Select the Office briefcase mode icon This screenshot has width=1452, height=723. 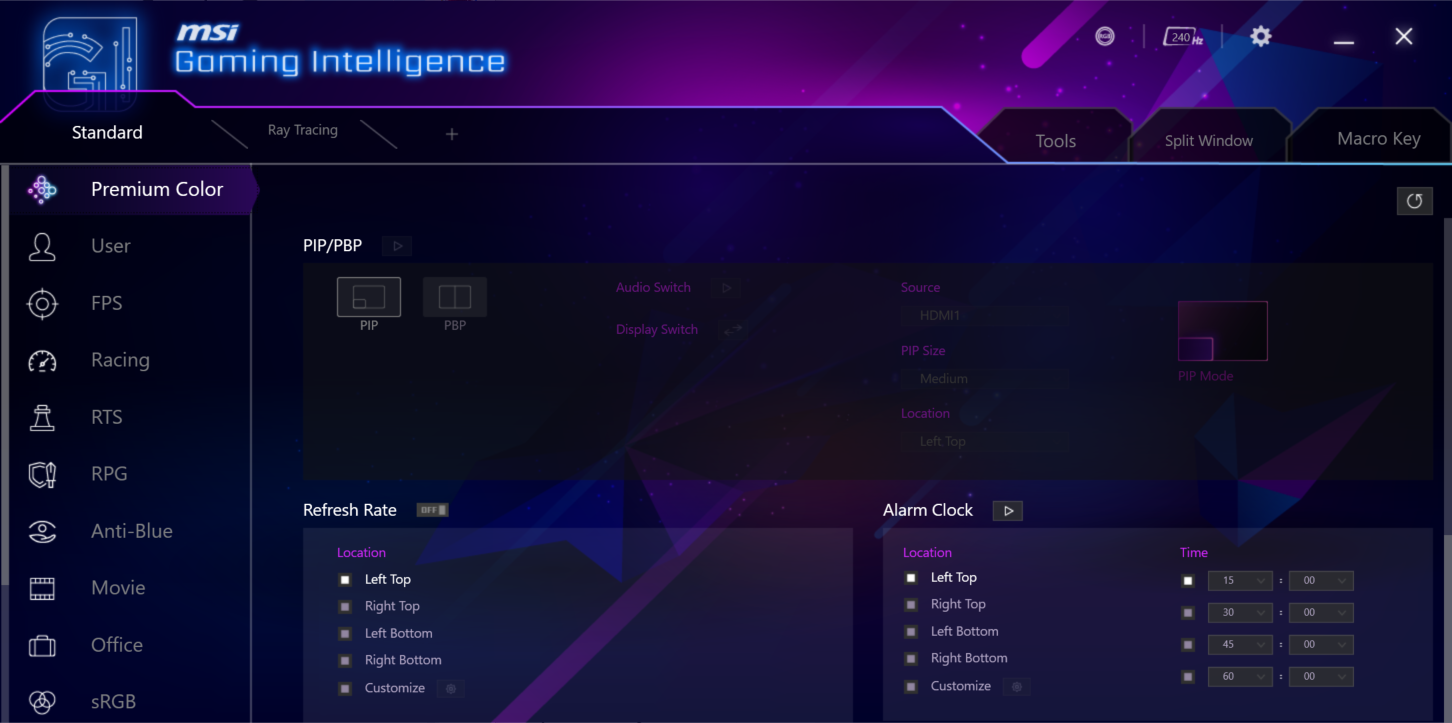click(x=42, y=645)
